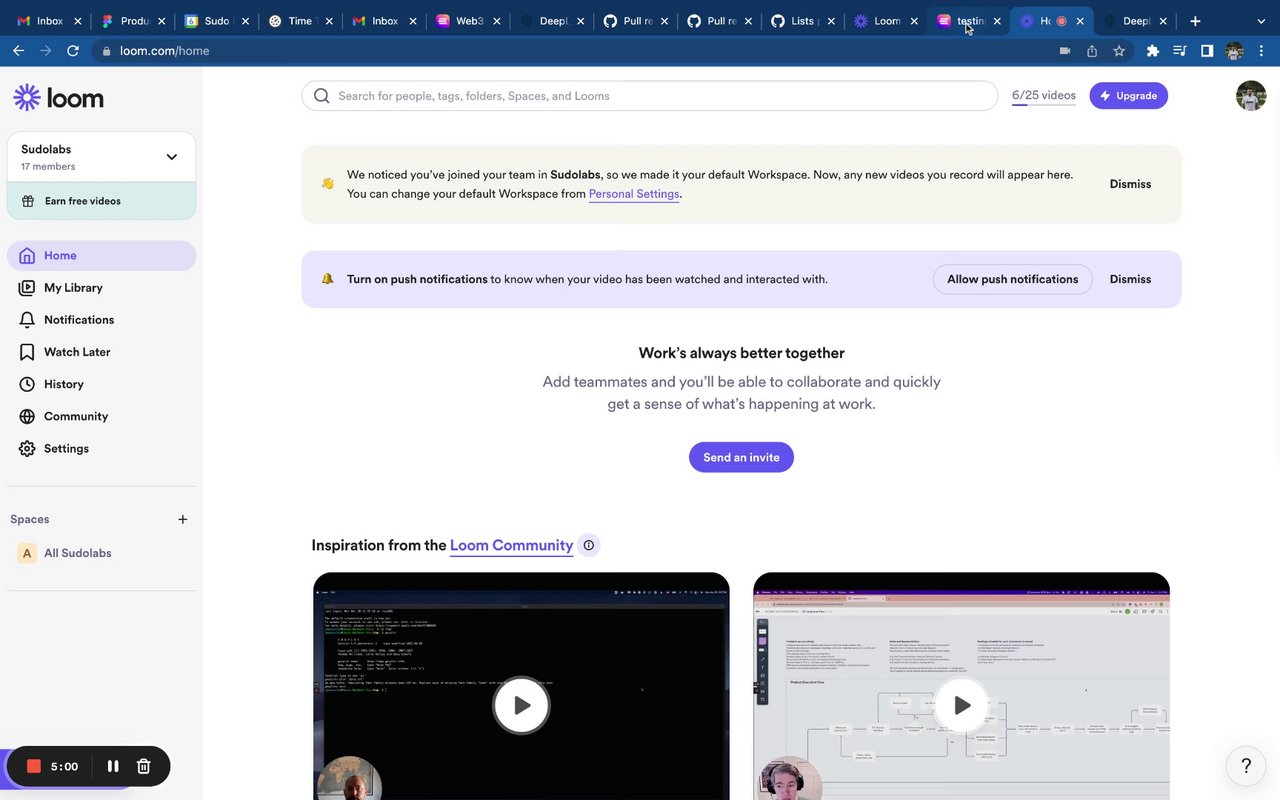Reload the page
Screen dimensions: 1280x800
click(73, 50)
